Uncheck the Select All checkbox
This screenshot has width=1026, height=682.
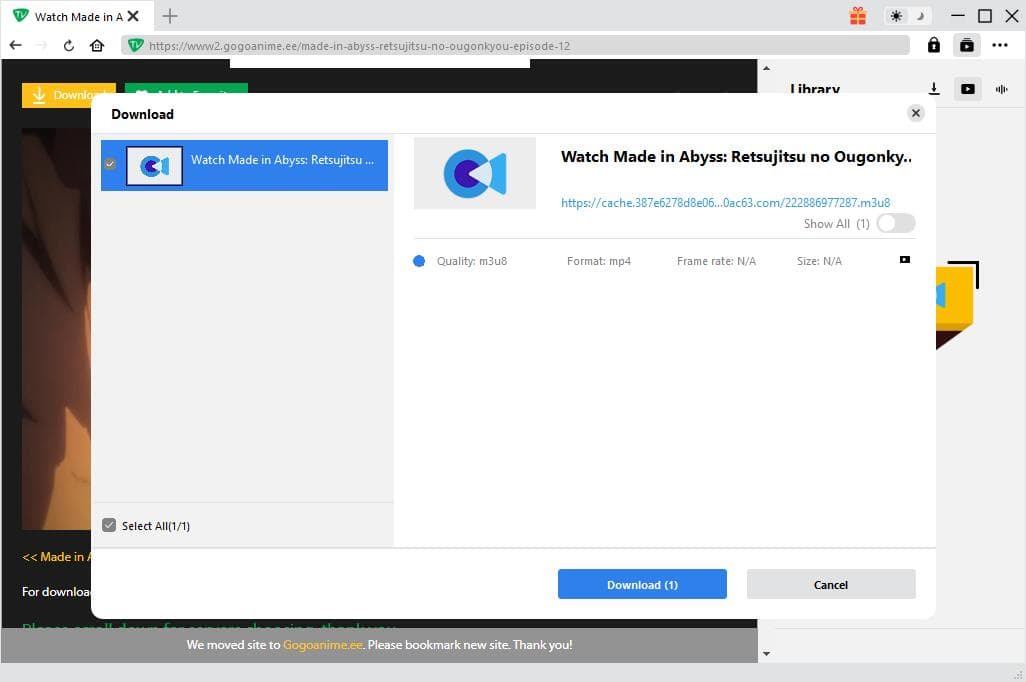pyautogui.click(x=110, y=525)
